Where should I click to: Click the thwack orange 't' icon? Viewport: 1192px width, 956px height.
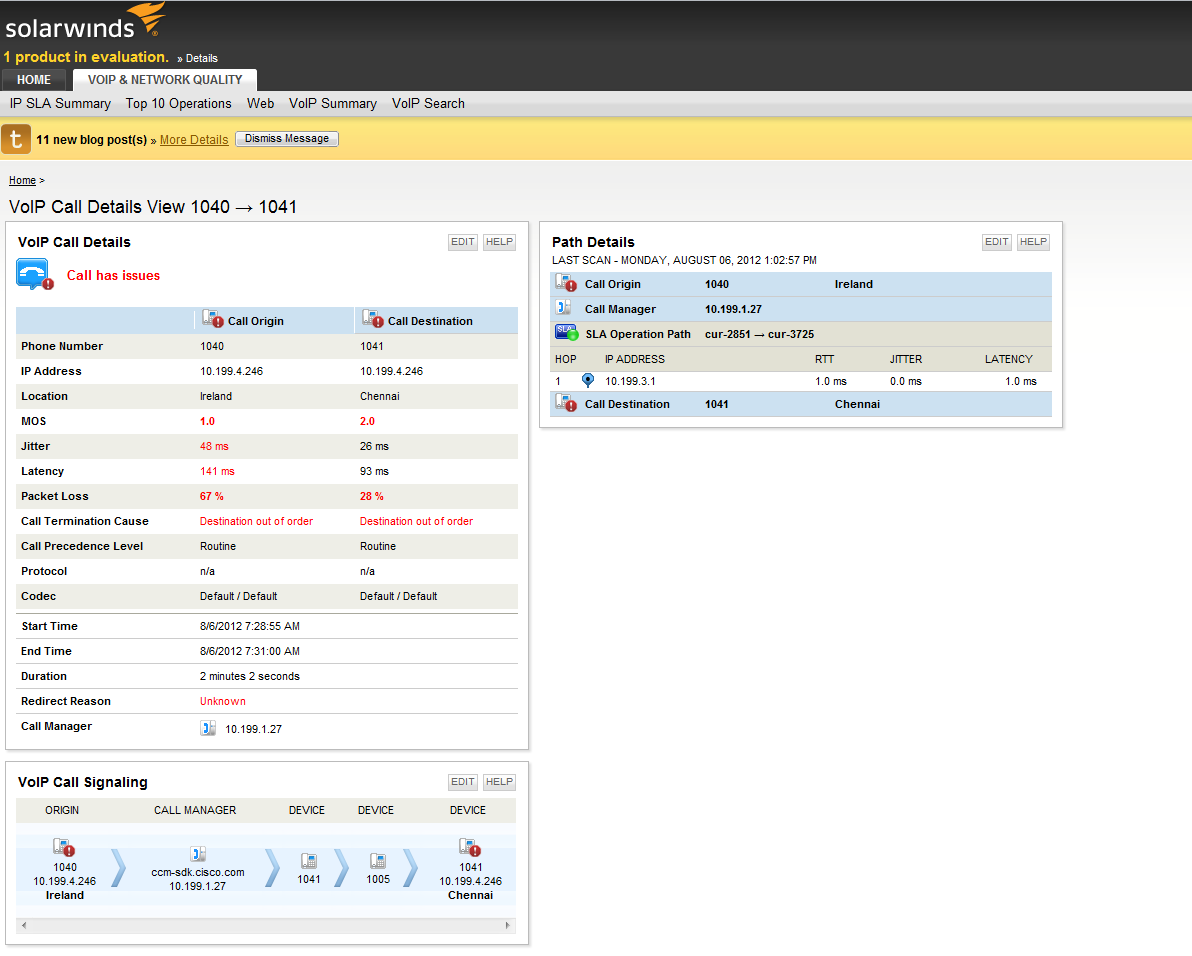(16, 139)
